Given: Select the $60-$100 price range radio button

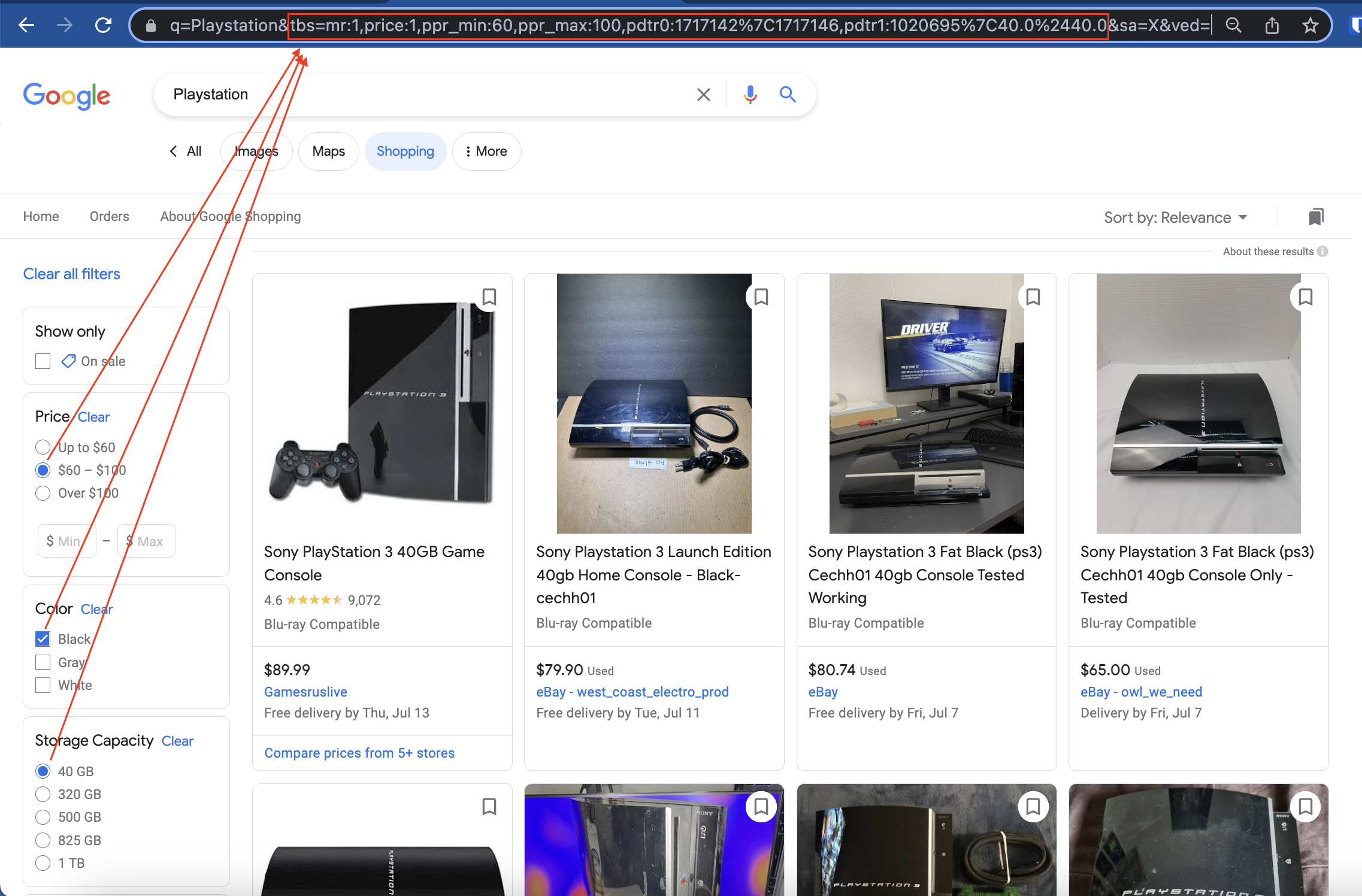Looking at the screenshot, I should tap(43, 469).
